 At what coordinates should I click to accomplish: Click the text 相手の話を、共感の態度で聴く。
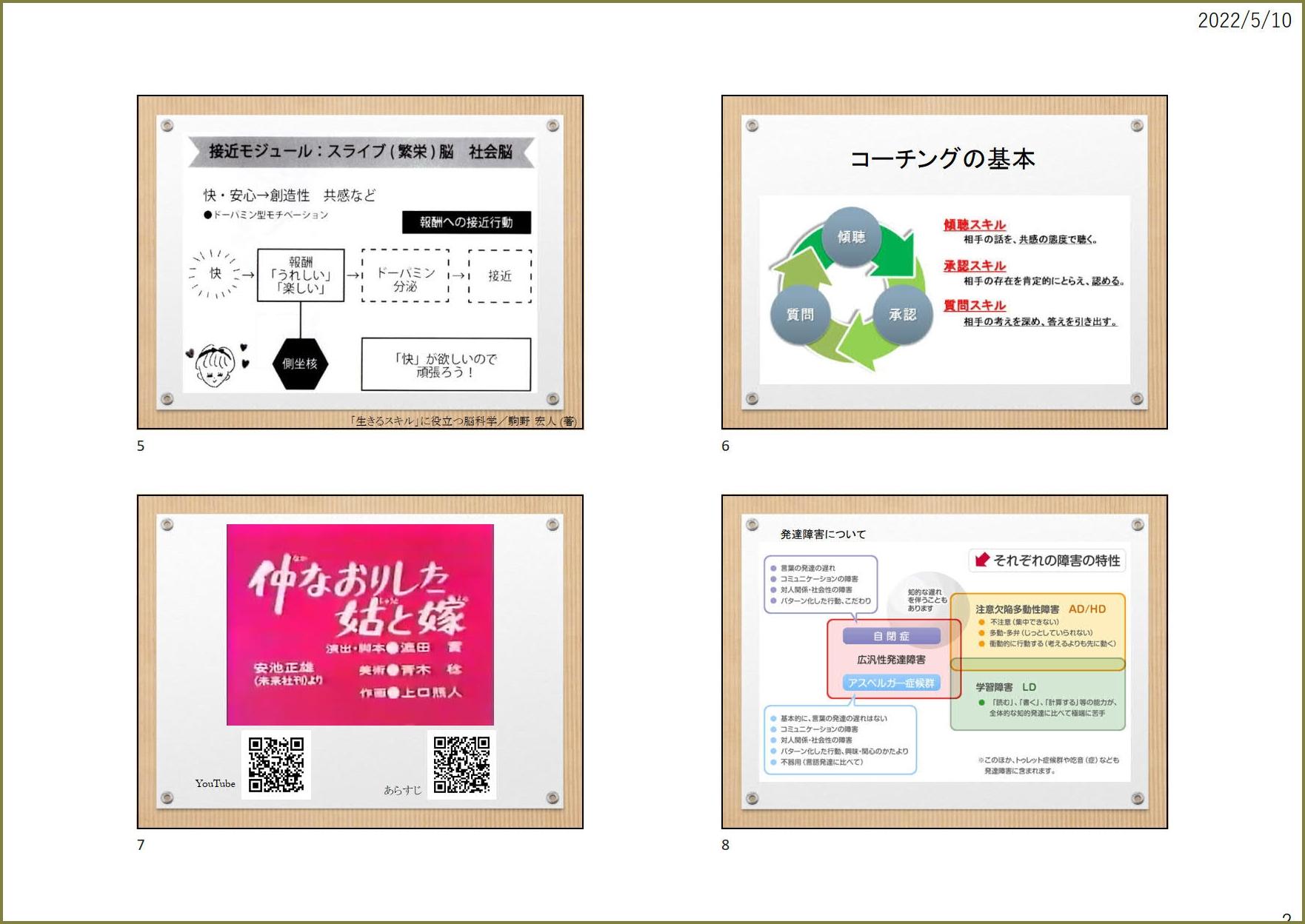pos(1030,240)
